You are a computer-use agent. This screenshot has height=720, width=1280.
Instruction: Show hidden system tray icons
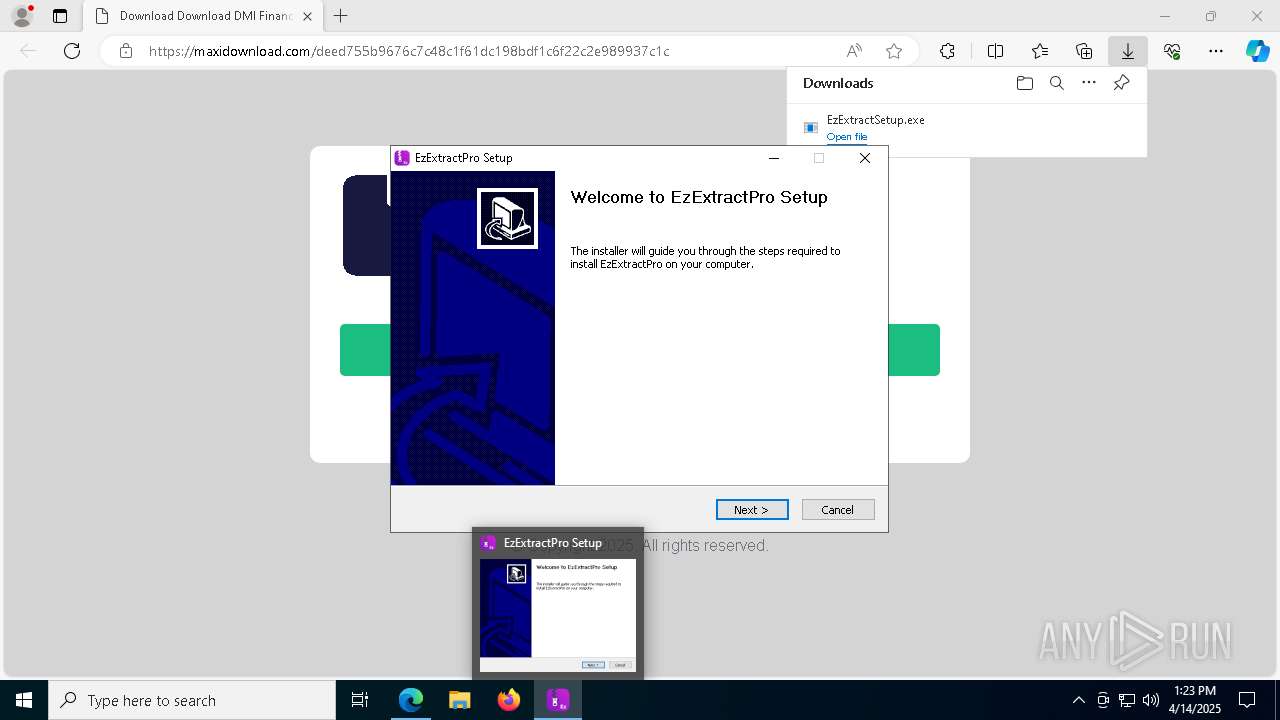pos(1078,700)
